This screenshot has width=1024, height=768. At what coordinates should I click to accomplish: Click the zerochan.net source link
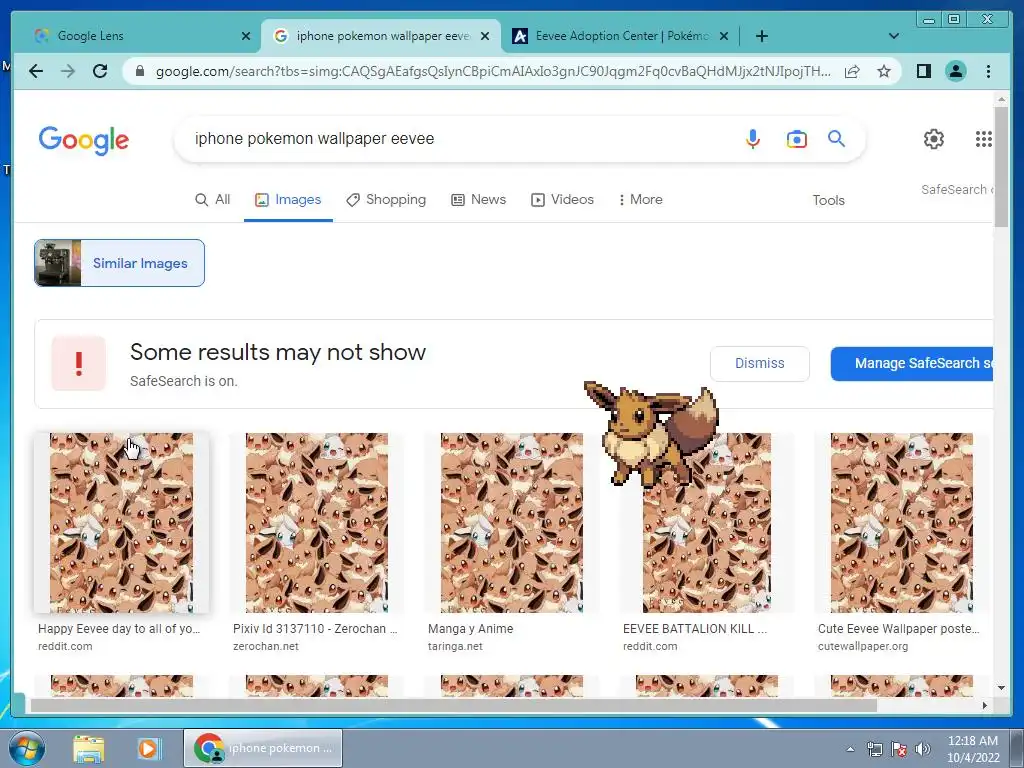pos(266,646)
